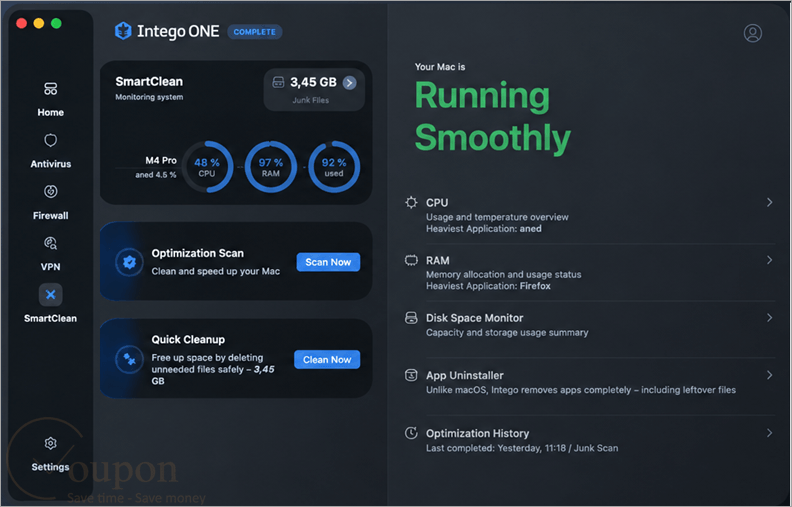Switch to the Antivirus label
This screenshot has width=792, height=507.
[x=51, y=164]
